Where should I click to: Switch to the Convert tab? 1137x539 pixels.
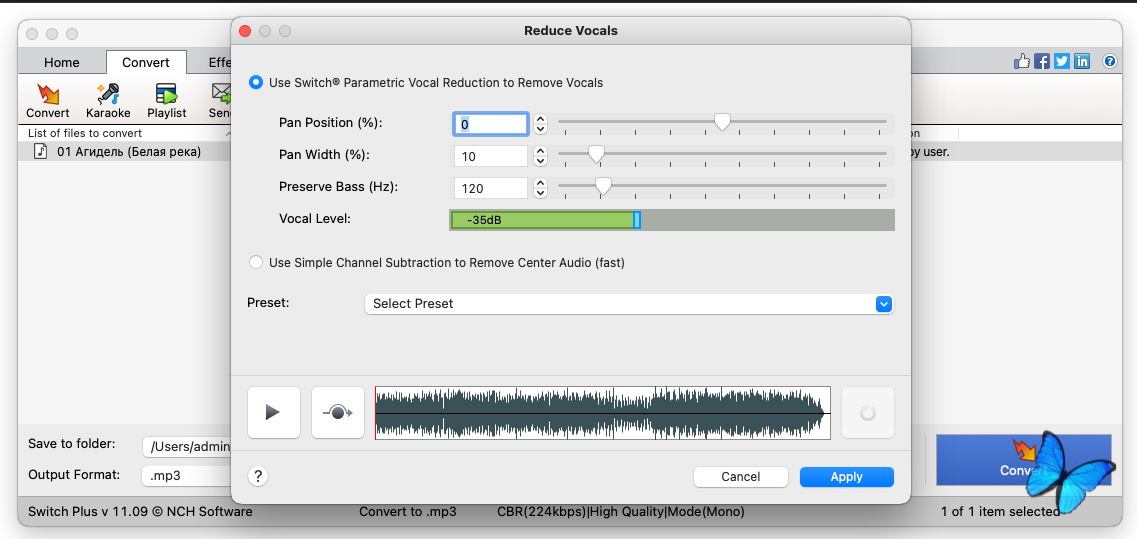click(x=146, y=62)
